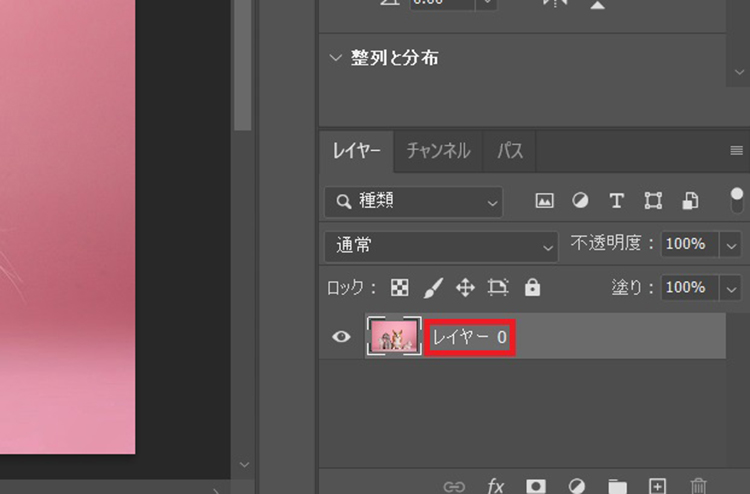This screenshot has height=494, width=750.
Task: Click the 塗り 100% value field
Action: click(690, 288)
